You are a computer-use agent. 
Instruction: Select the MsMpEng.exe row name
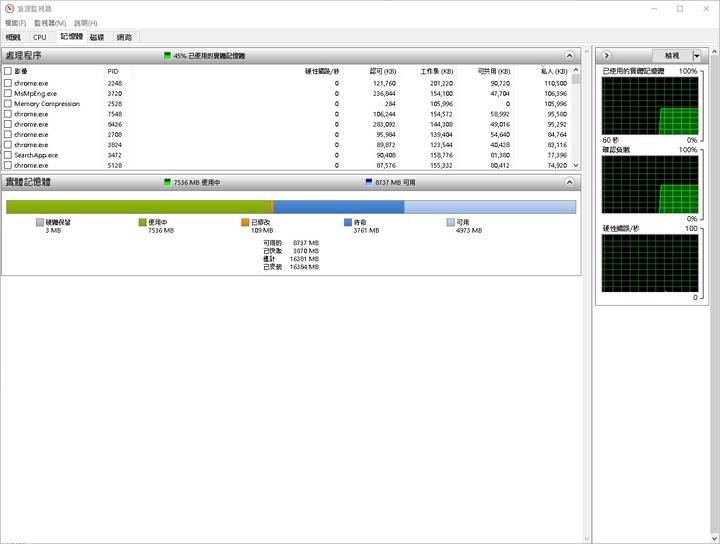click(35, 93)
